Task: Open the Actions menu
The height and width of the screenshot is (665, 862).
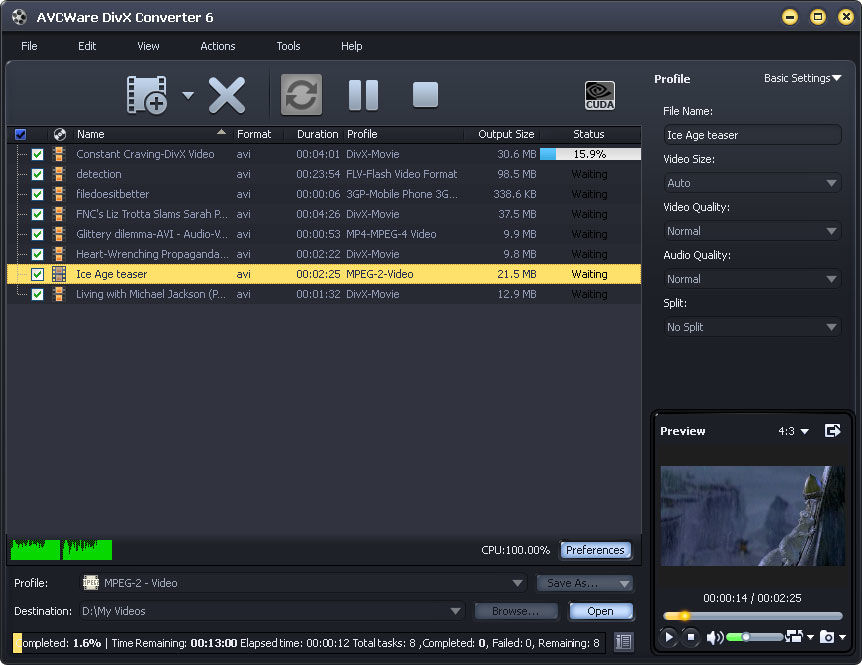Action: tap(218, 46)
